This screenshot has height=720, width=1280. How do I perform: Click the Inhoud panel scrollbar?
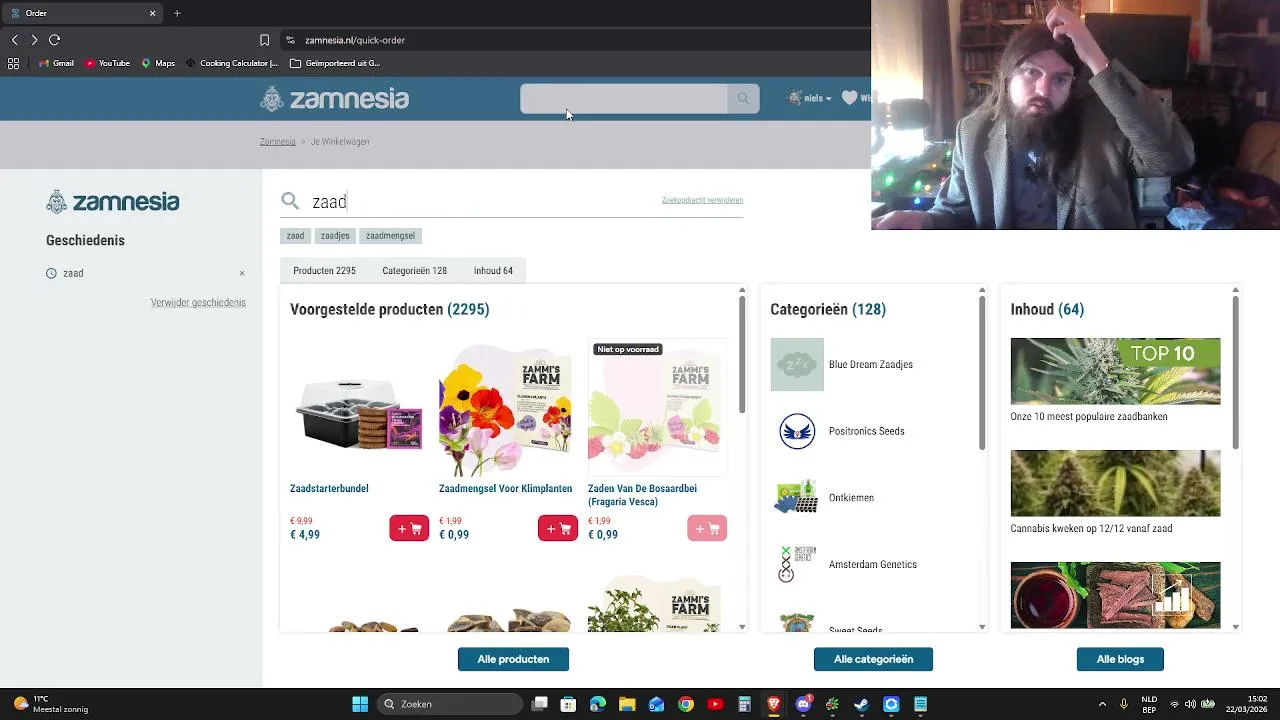tap(1236, 373)
